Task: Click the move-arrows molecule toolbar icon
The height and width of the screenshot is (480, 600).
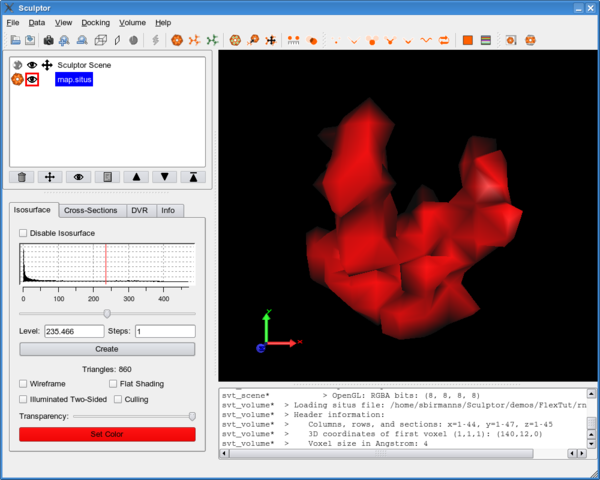Action: 271,40
